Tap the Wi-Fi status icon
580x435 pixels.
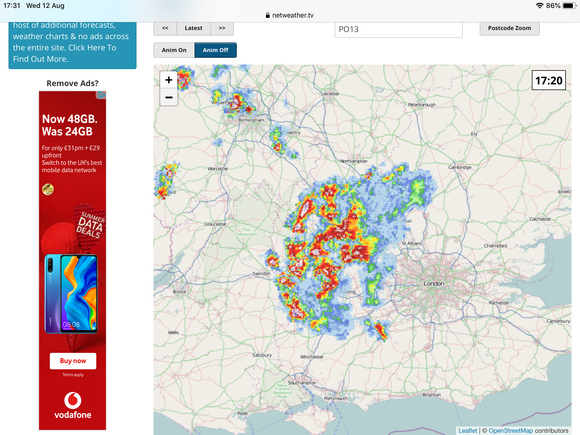coord(539,6)
